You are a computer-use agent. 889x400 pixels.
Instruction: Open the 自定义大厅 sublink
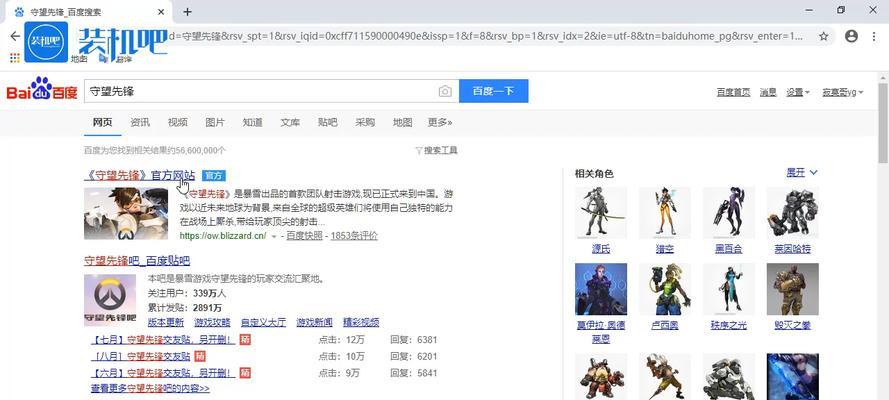(263, 322)
